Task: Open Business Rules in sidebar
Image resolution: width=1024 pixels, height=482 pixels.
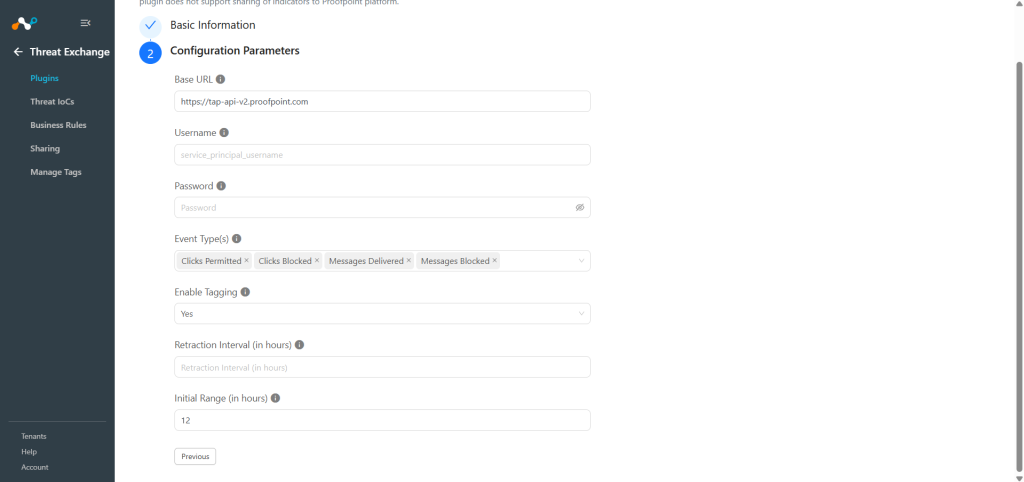Action: tap(58, 125)
